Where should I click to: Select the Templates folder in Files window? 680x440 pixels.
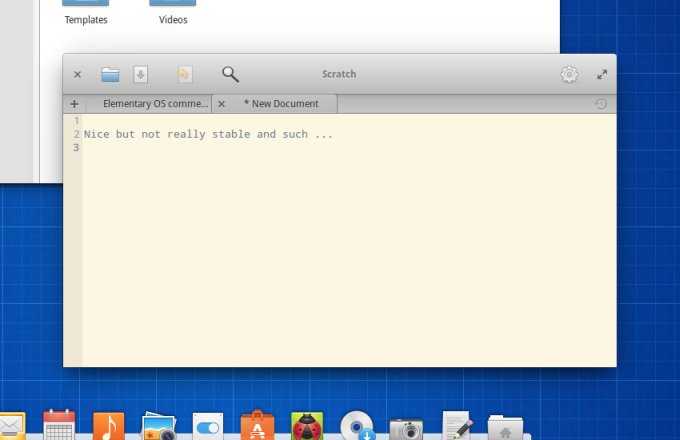pyautogui.click(x=85, y=12)
